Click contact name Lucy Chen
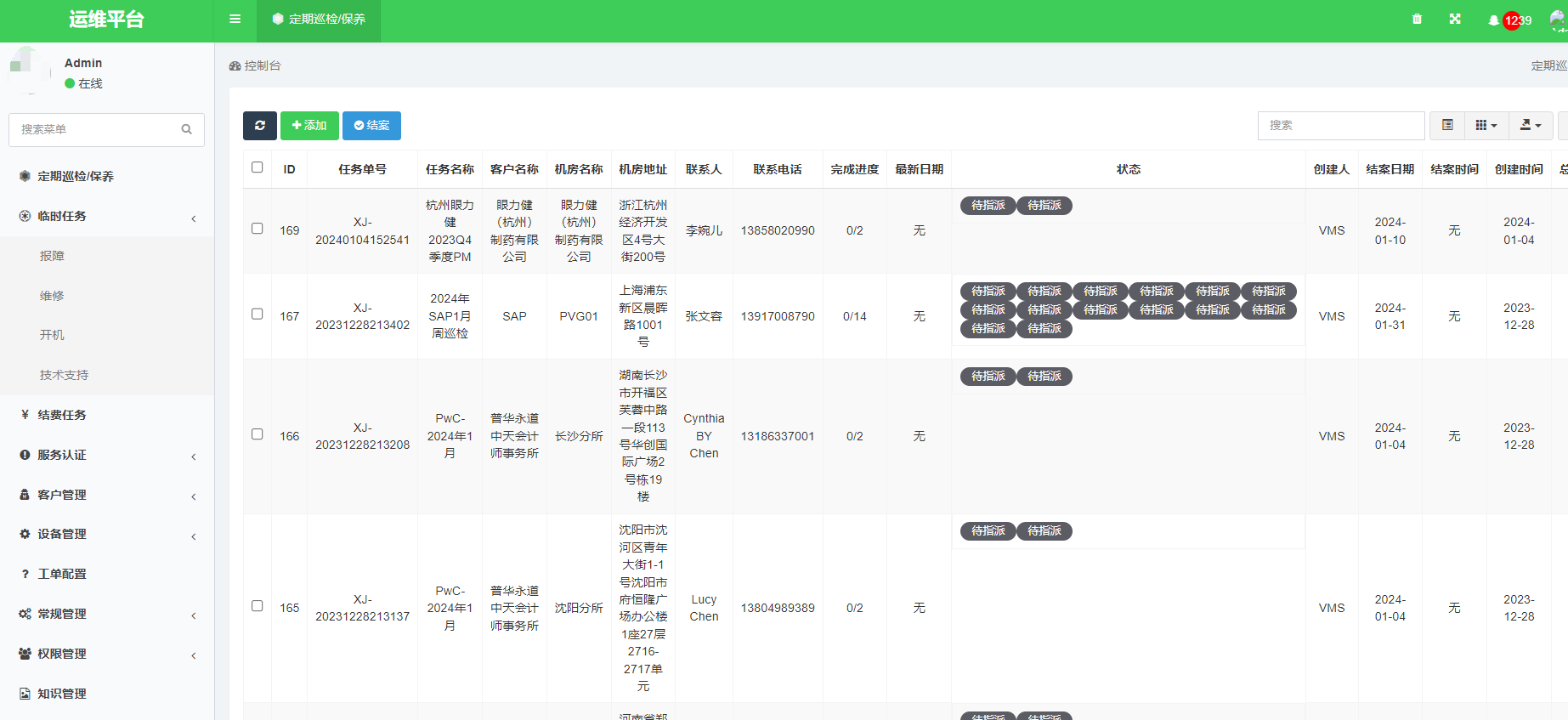The image size is (1568, 720). 704,608
